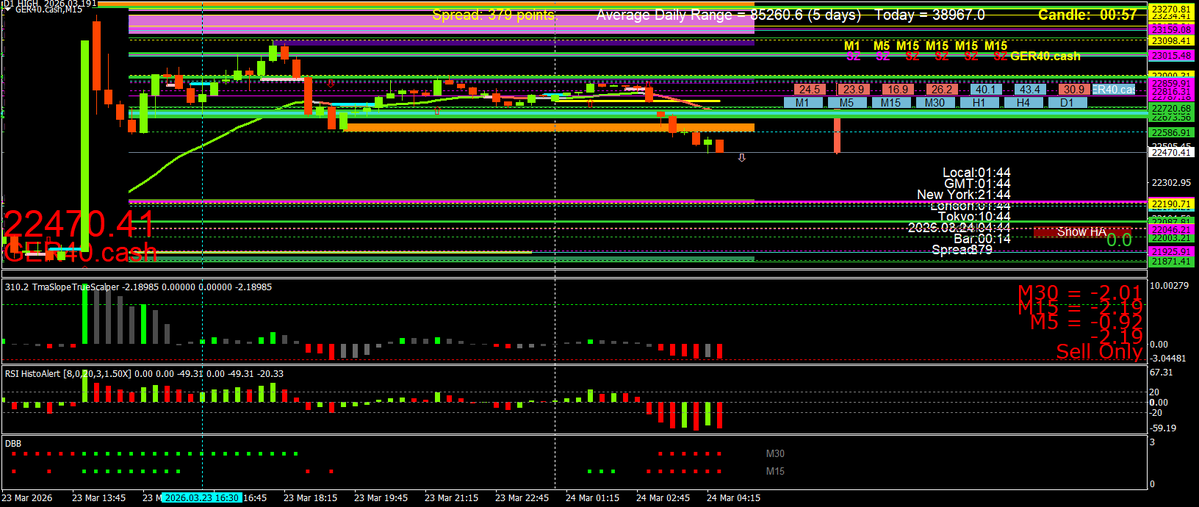1199x507 pixels.
Task: Switch chart to M5 timeframe button
Action: [846, 102]
